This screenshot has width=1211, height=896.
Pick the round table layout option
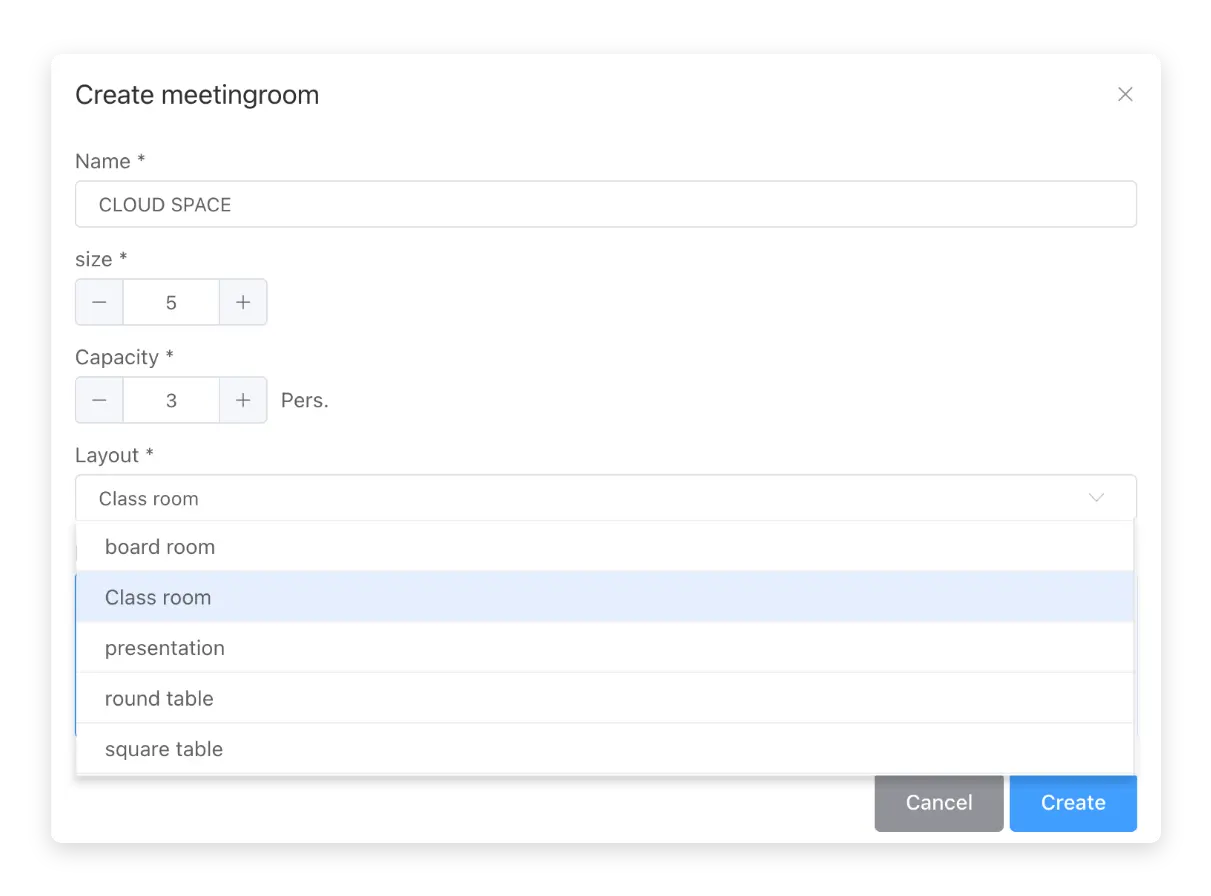[x=605, y=698]
